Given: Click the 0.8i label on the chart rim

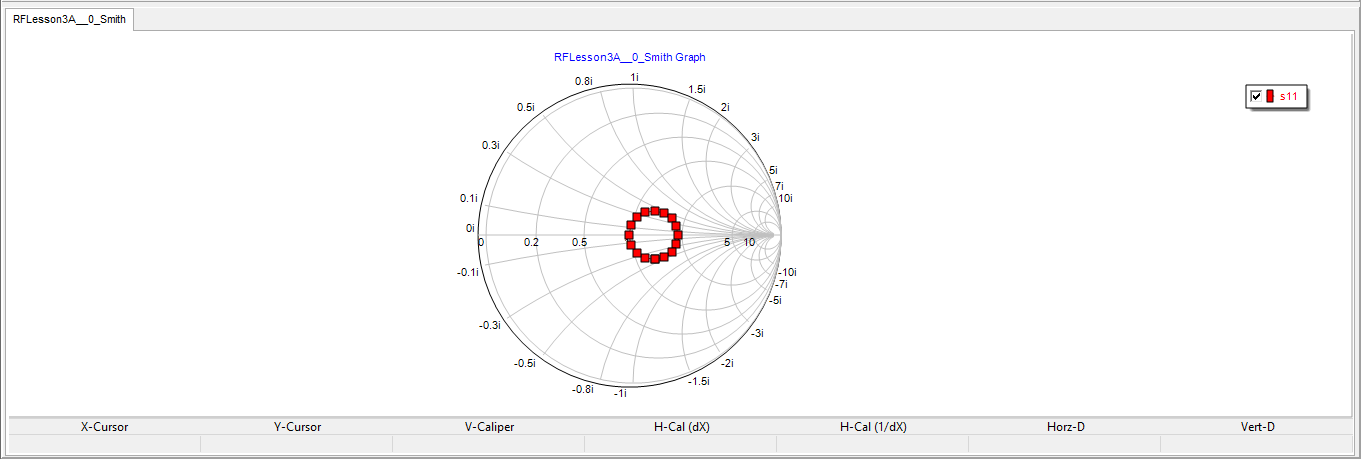Looking at the screenshot, I should (x=583, y=81).
